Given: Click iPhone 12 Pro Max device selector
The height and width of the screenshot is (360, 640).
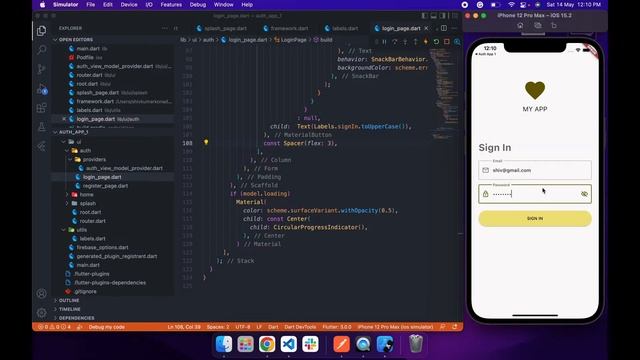Looking at the screenshot, I should 395,327.
